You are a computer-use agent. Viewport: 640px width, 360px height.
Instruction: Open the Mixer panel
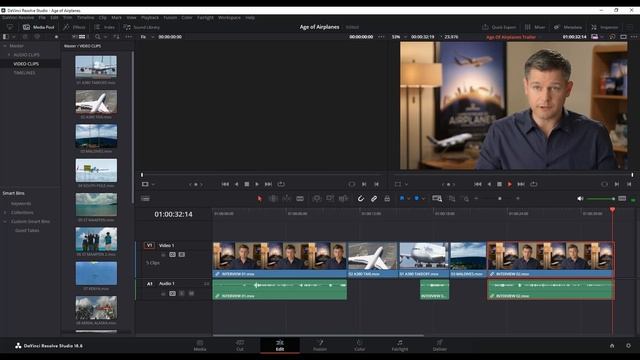pos(535,27)
